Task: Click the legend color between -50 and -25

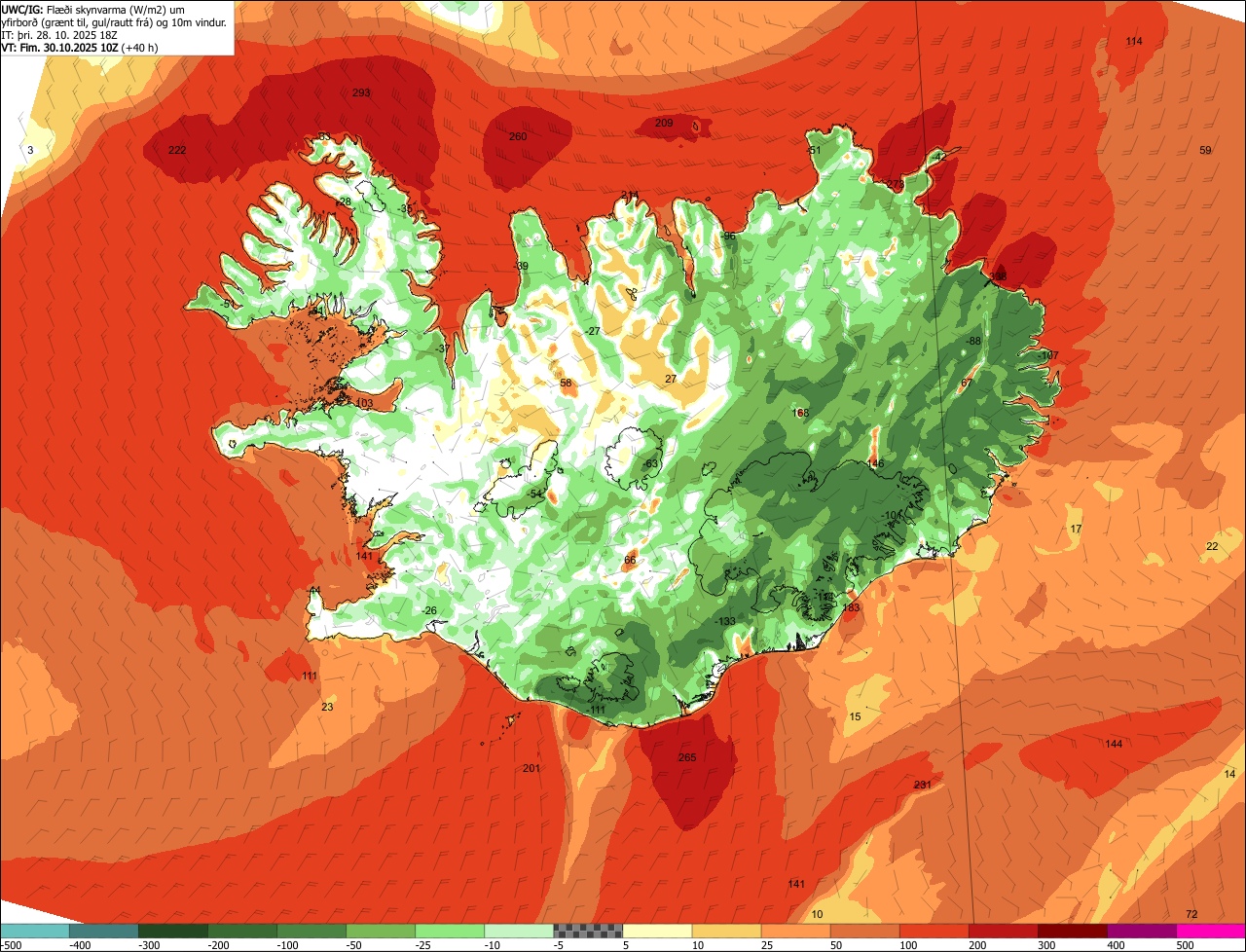Action: (381, 931)
